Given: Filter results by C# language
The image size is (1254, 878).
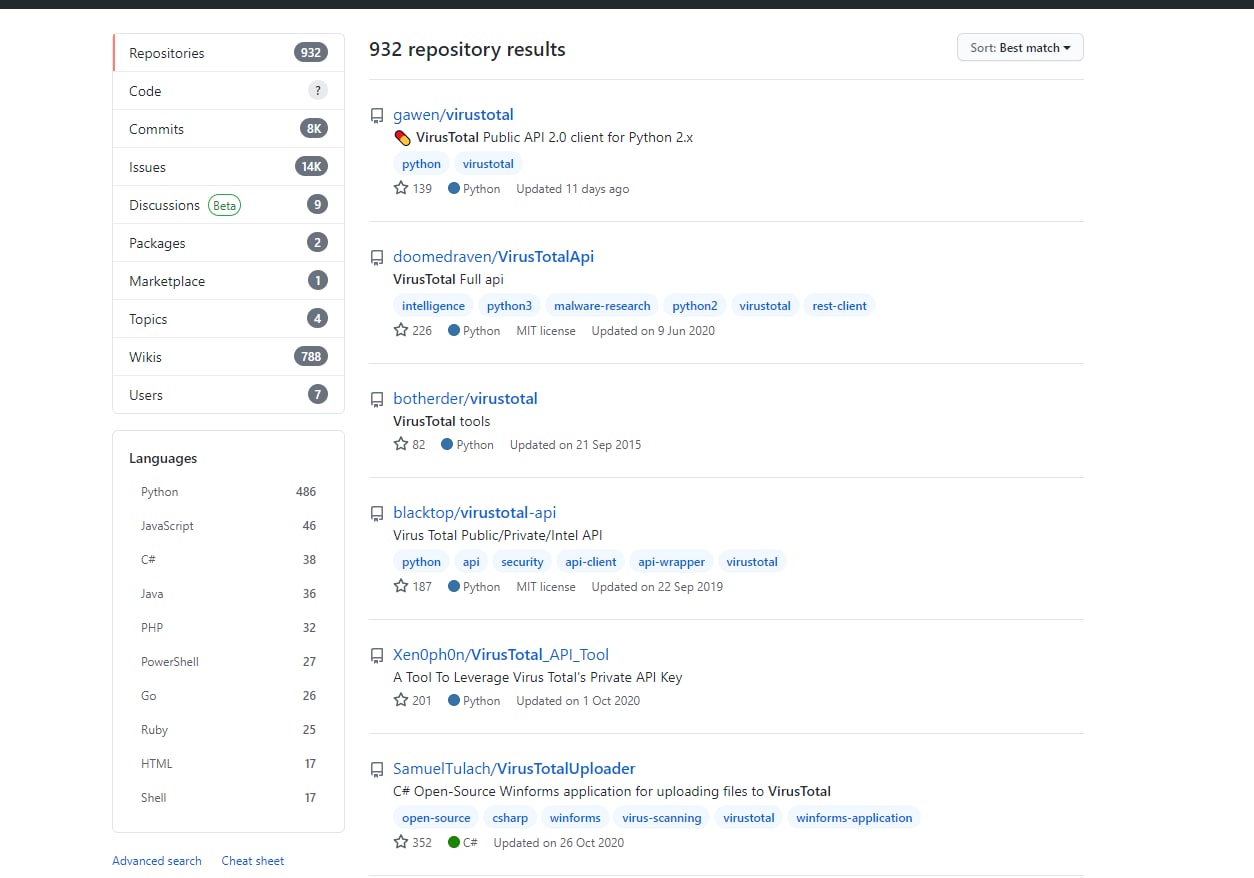Looking at the screenshot, I should (228, 560).
